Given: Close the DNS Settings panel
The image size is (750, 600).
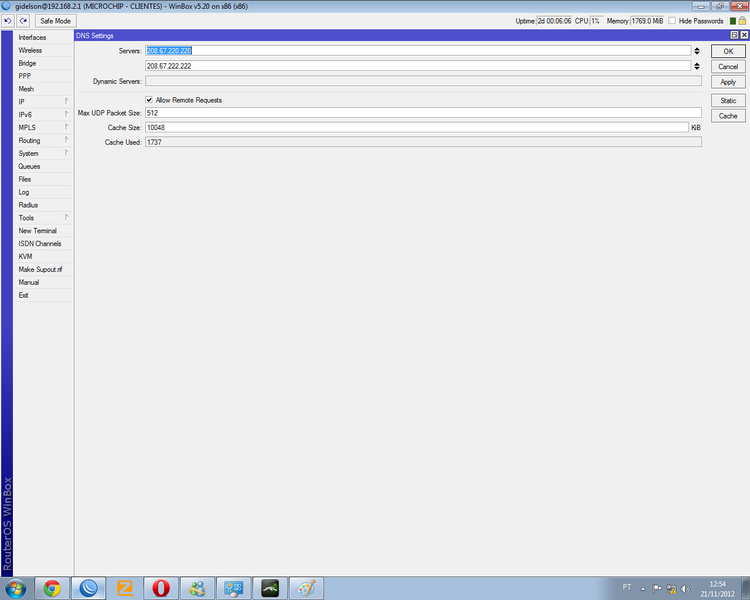Looking at the screenshot, I should [x=744, y=35].
